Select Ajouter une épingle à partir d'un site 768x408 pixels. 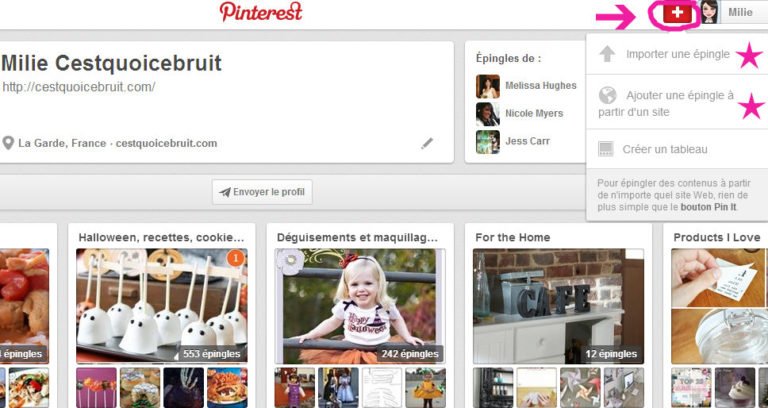coord(666,103)
